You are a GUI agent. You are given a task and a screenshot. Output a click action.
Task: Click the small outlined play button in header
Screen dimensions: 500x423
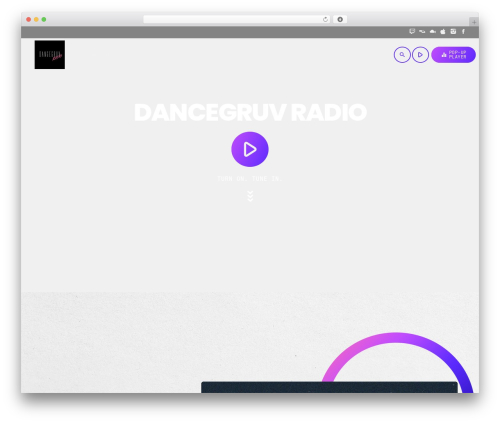(420, 55)
